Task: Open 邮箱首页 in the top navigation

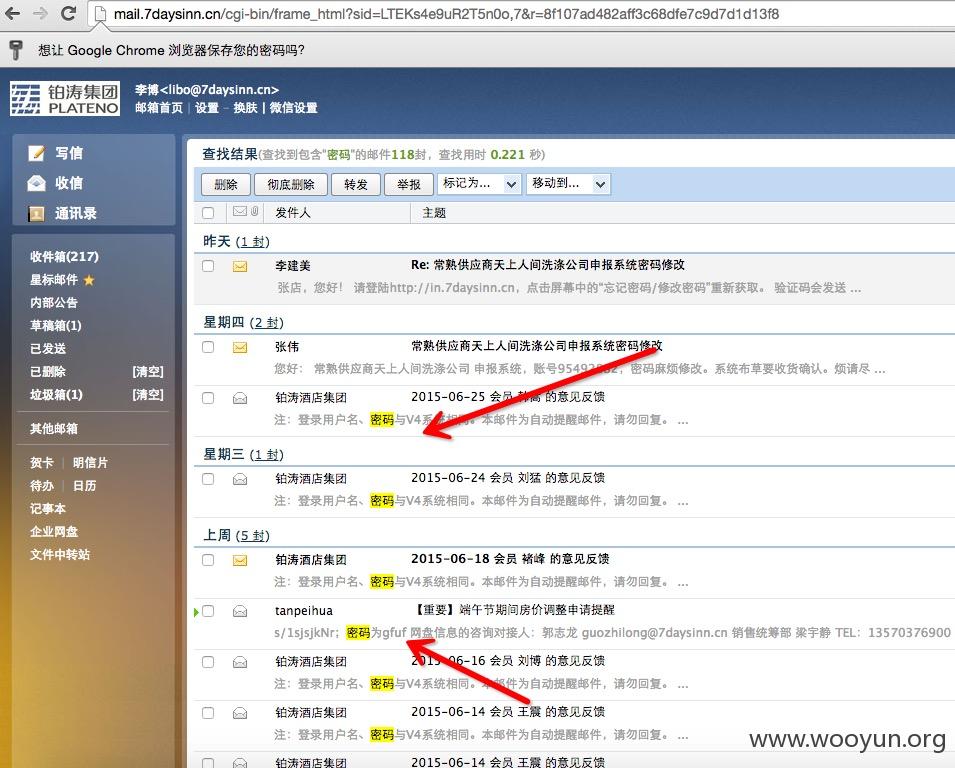Action: pyautogui.click(x=159, y=108)
